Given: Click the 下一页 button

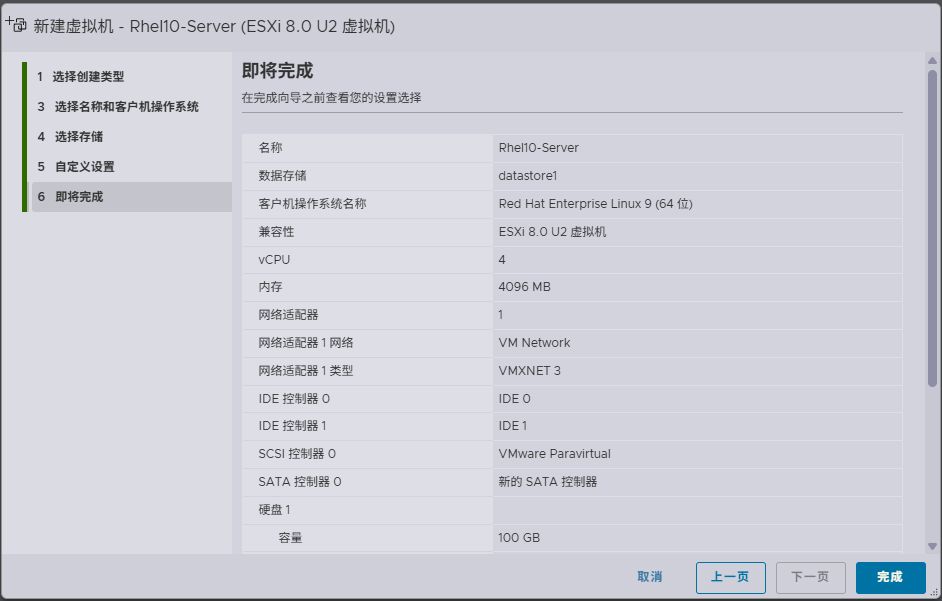Looking at the screenshot, I should (810, 577).
